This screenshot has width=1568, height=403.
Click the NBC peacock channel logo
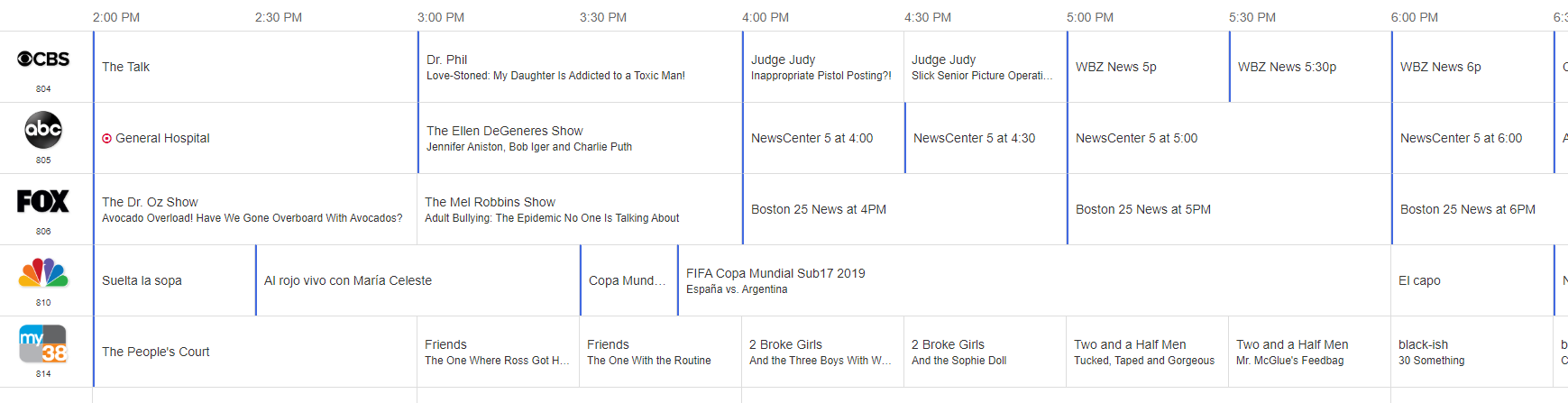pos(43,272)
